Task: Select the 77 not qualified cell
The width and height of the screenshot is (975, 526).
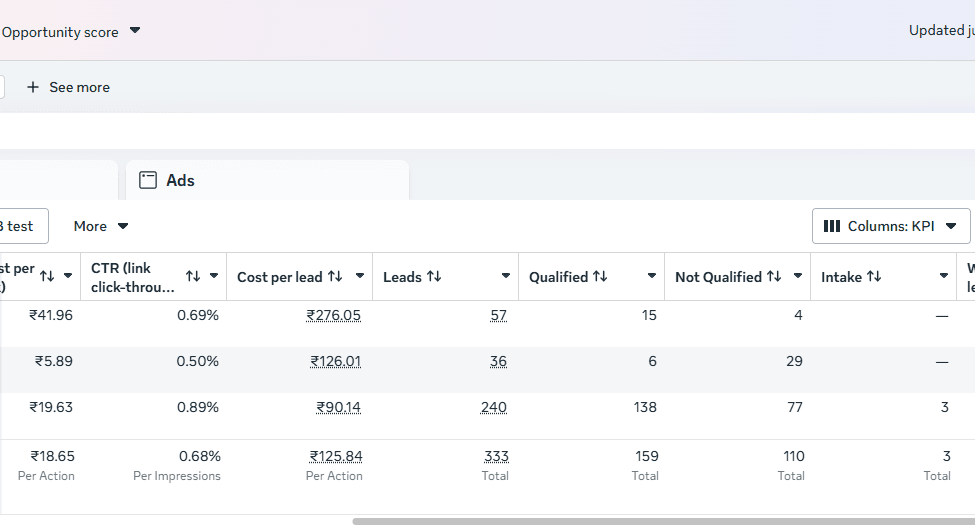Action: 795,407
